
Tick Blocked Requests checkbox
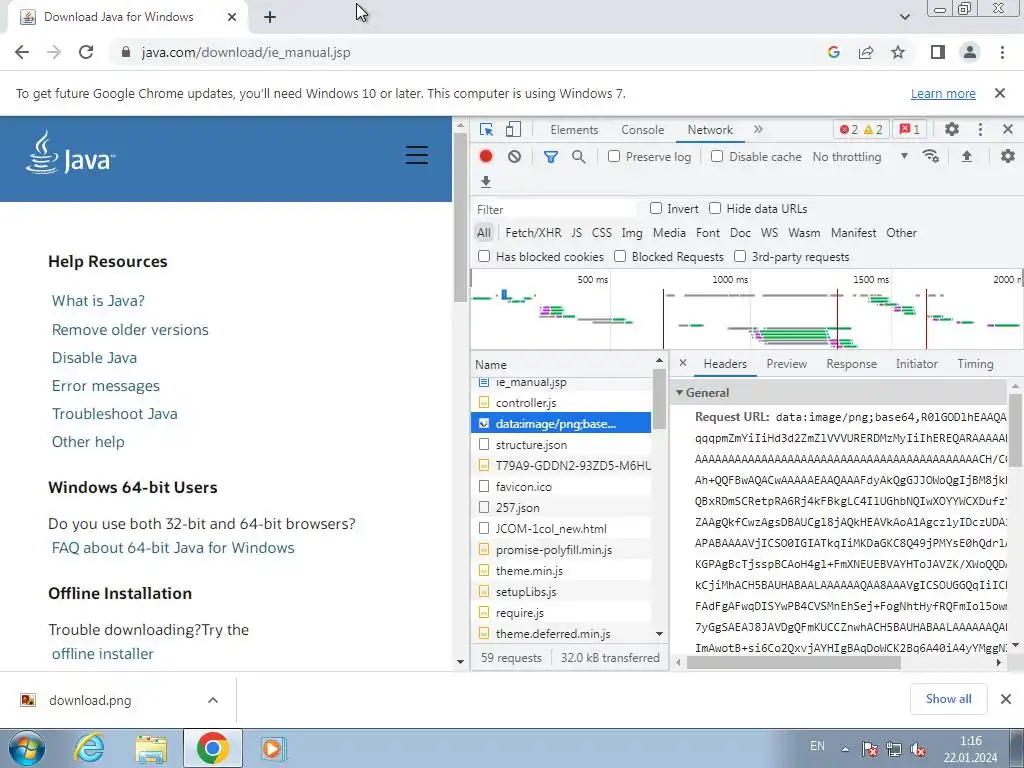[620, 257]
